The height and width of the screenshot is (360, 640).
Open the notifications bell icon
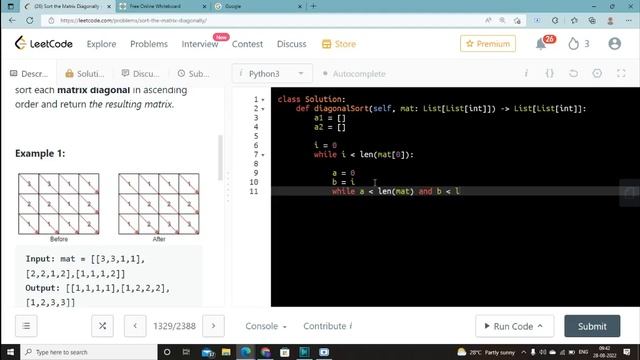tap(541, 44)
